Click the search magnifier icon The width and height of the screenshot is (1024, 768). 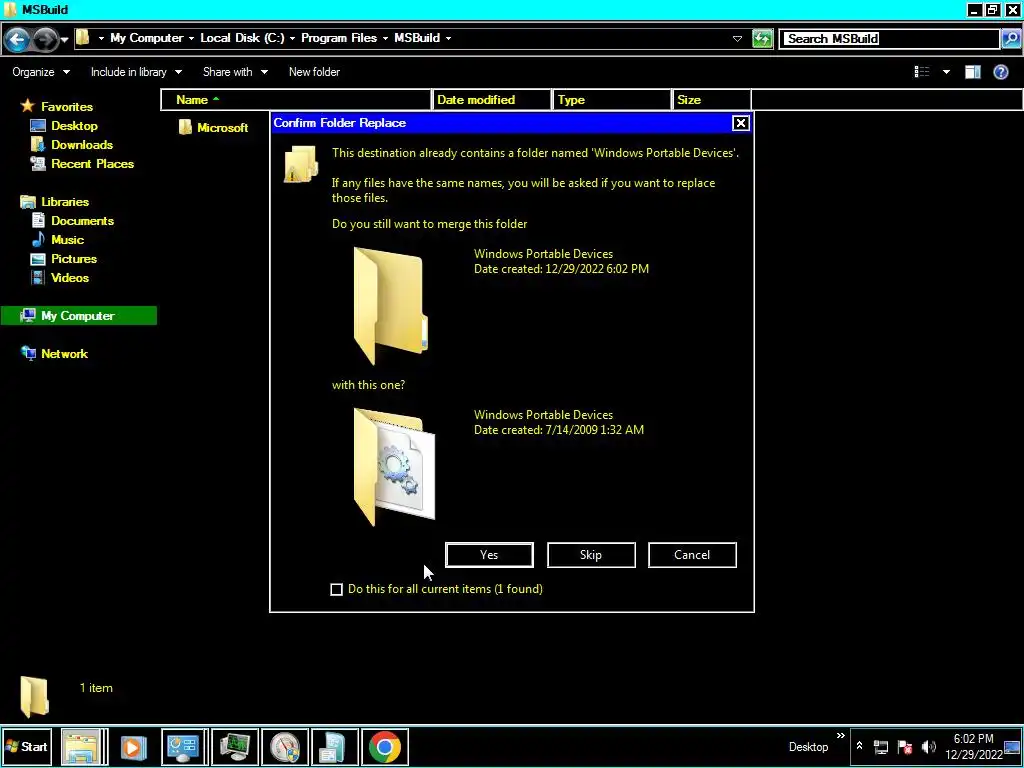1010,39
